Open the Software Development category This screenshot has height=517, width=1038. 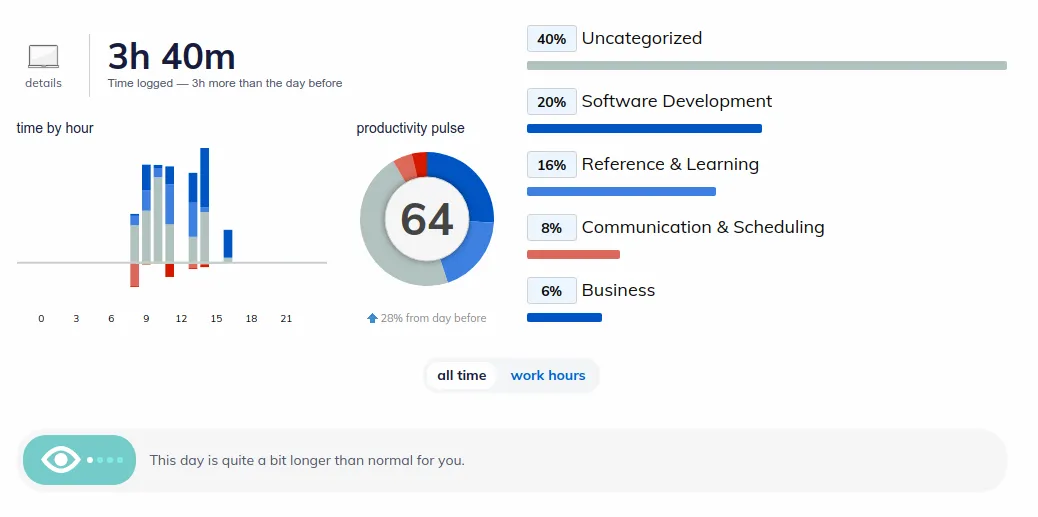tap(677, 102)
